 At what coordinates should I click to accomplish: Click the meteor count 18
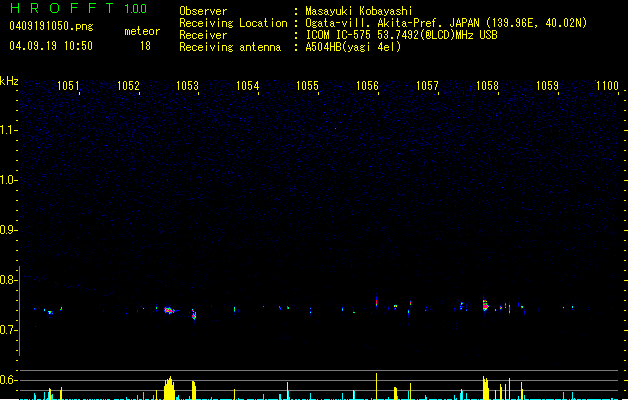(x=145, y=46)
